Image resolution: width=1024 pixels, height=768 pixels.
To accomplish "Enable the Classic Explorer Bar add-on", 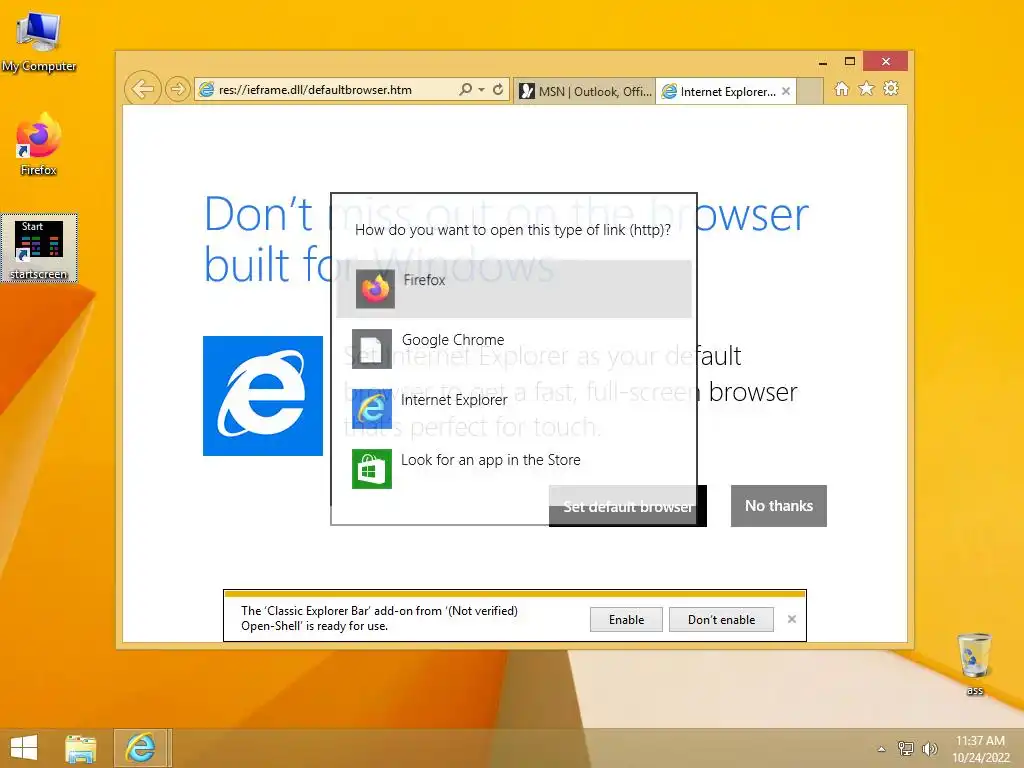I will (x=626, y=620).
